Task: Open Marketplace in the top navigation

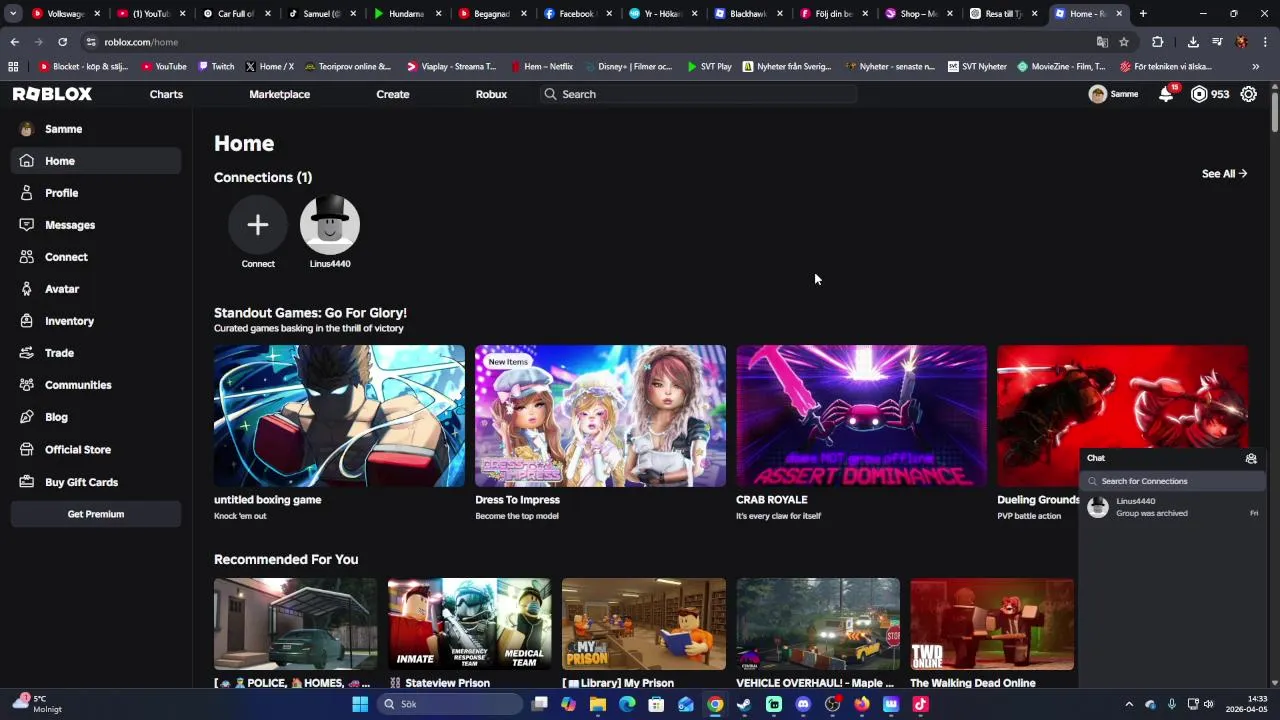Action: coord(279,94)
